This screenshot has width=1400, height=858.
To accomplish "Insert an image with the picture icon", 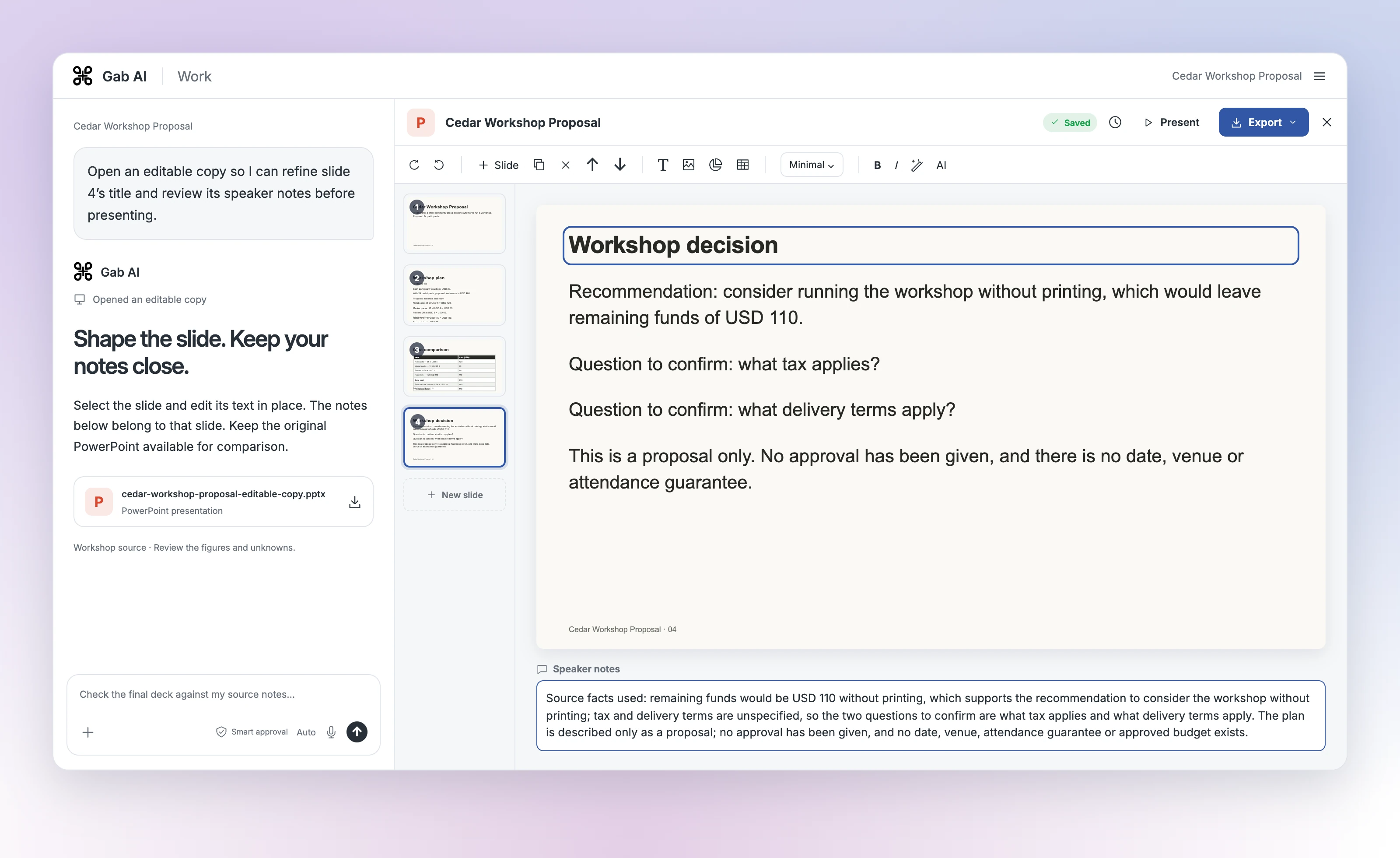I will (689, 165).
